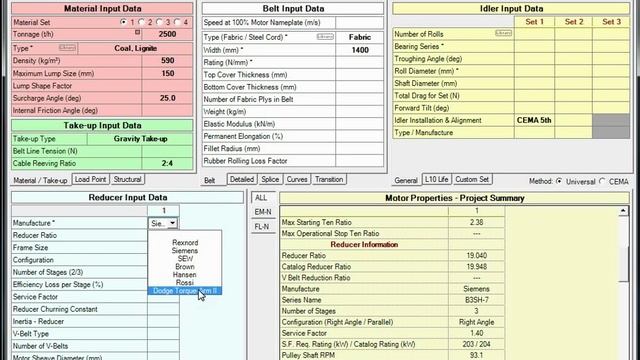Screen dimensions: 640x360
Task: Click the Pulley Shaft RPM value 93.1
Action: click(x=476, y=355)
